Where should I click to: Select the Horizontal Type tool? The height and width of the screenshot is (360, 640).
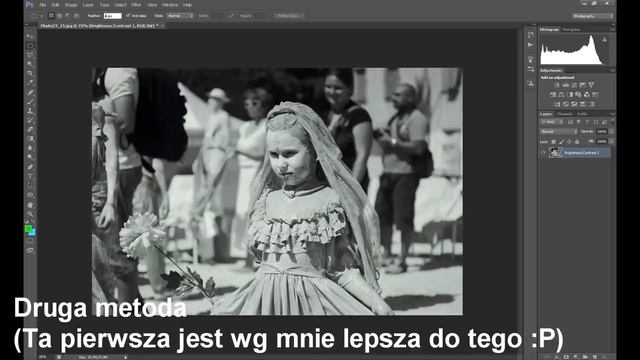pos(30,176)
